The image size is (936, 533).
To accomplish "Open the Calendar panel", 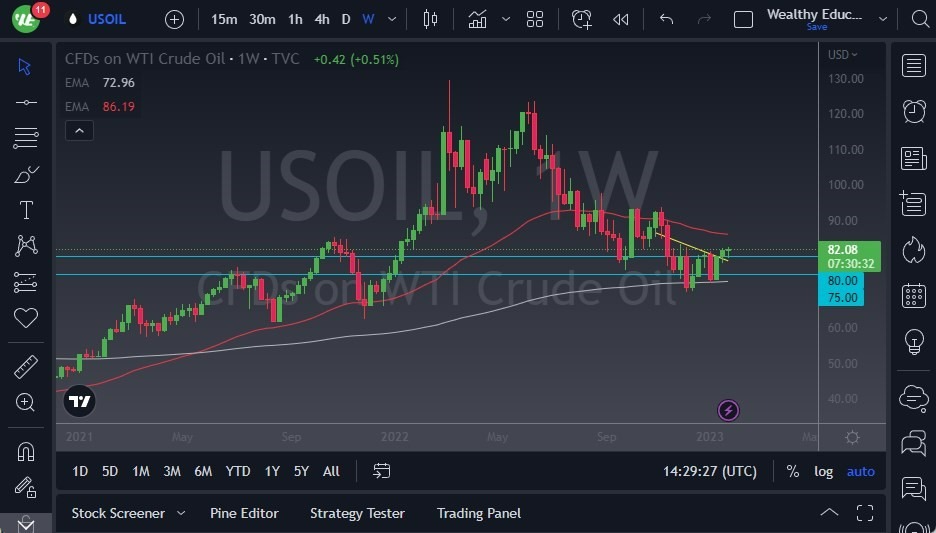I will (x=914, y=295).
